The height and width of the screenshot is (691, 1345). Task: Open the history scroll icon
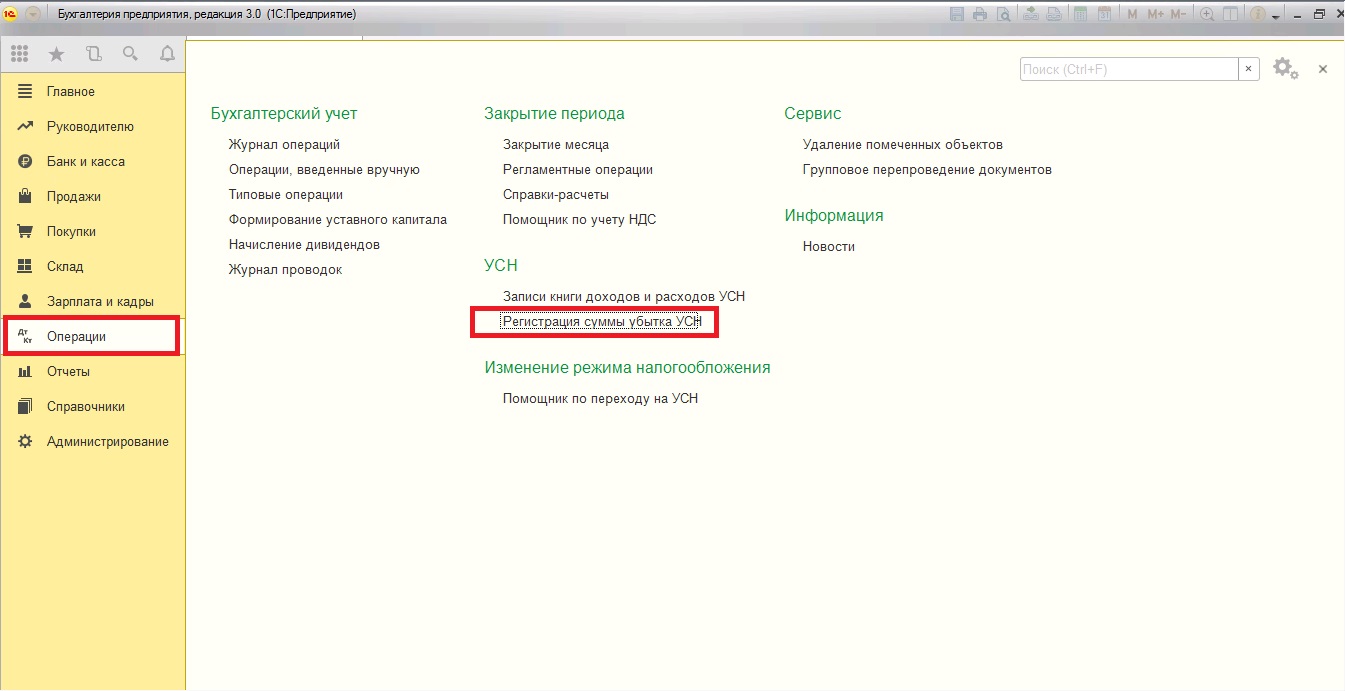pos(93,54)
